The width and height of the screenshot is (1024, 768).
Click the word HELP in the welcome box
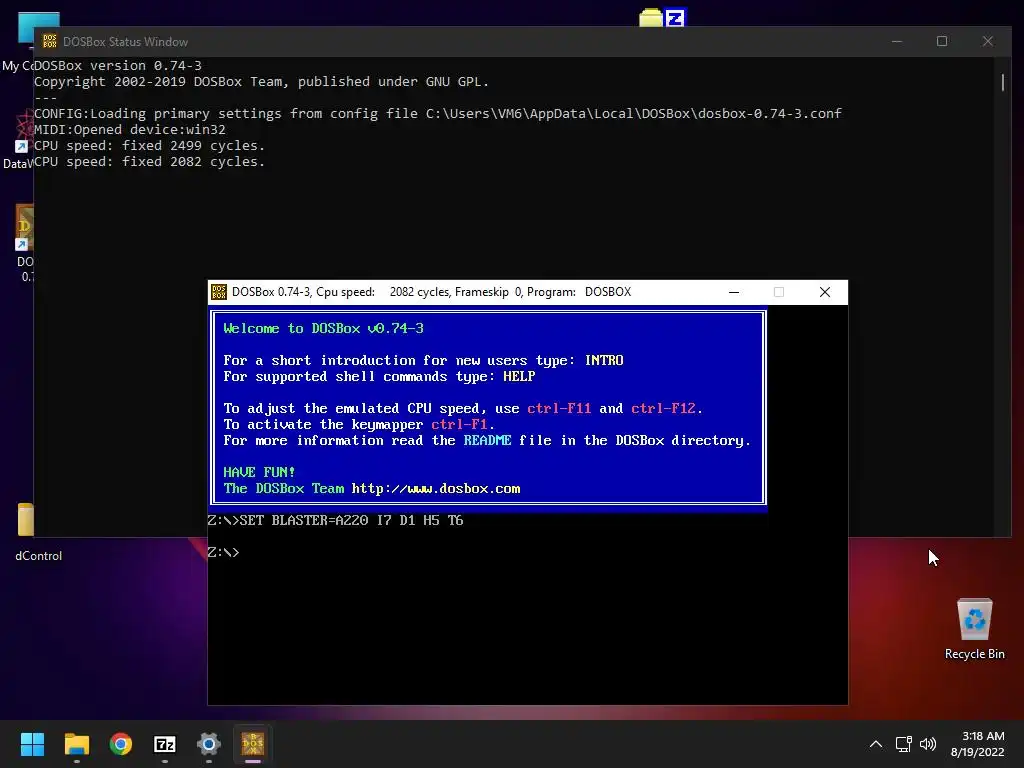(519, 377)
